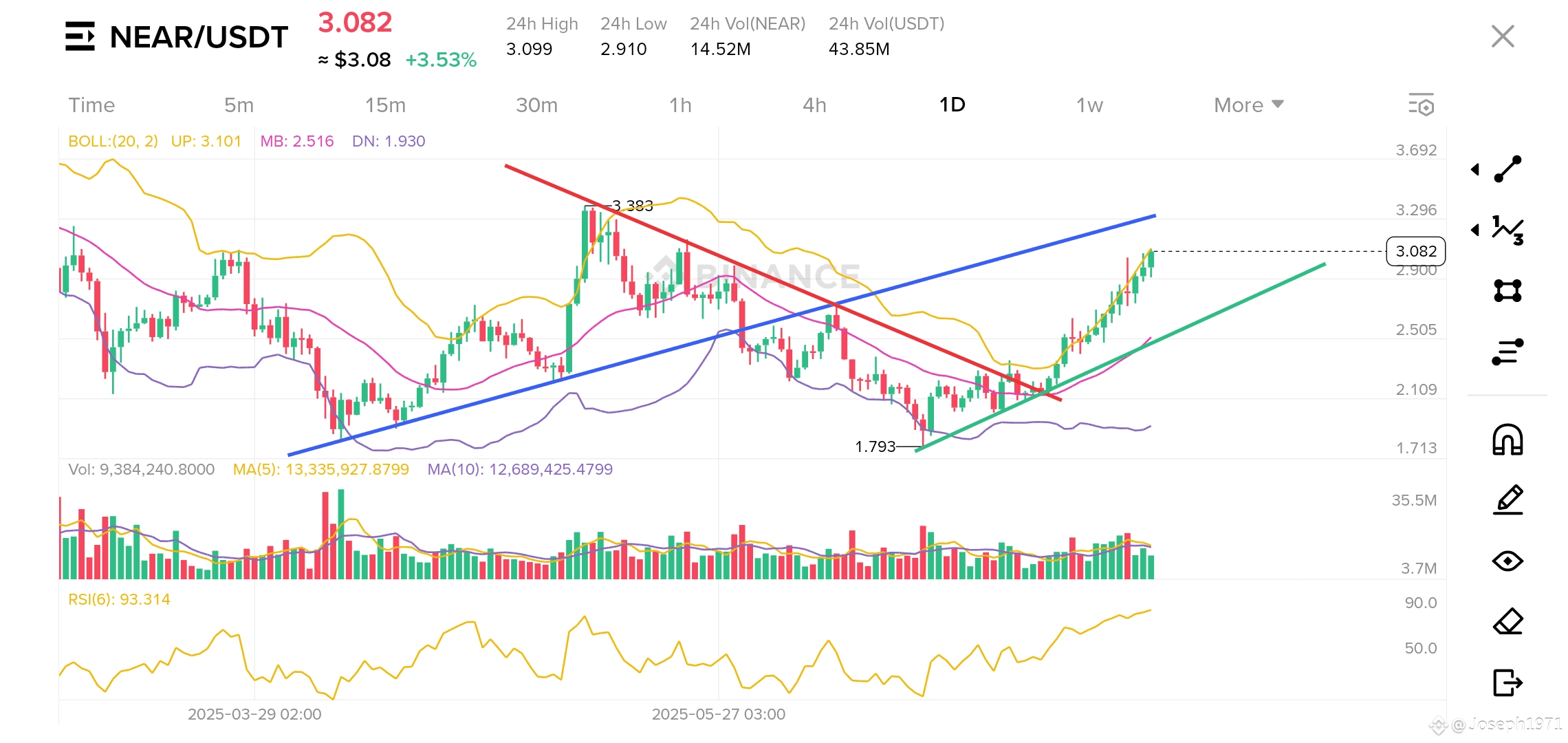Hide all drawings with eye icon
The image size is (1568, 743).
pos(1507,561)
